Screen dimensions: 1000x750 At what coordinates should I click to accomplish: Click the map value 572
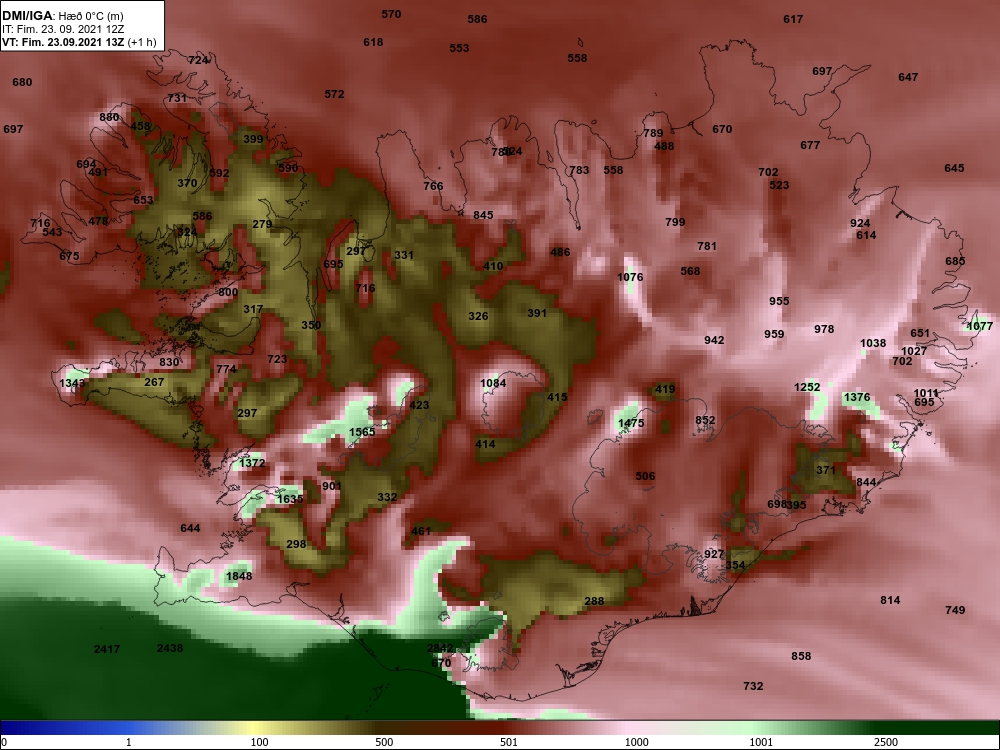pos(334,94)
